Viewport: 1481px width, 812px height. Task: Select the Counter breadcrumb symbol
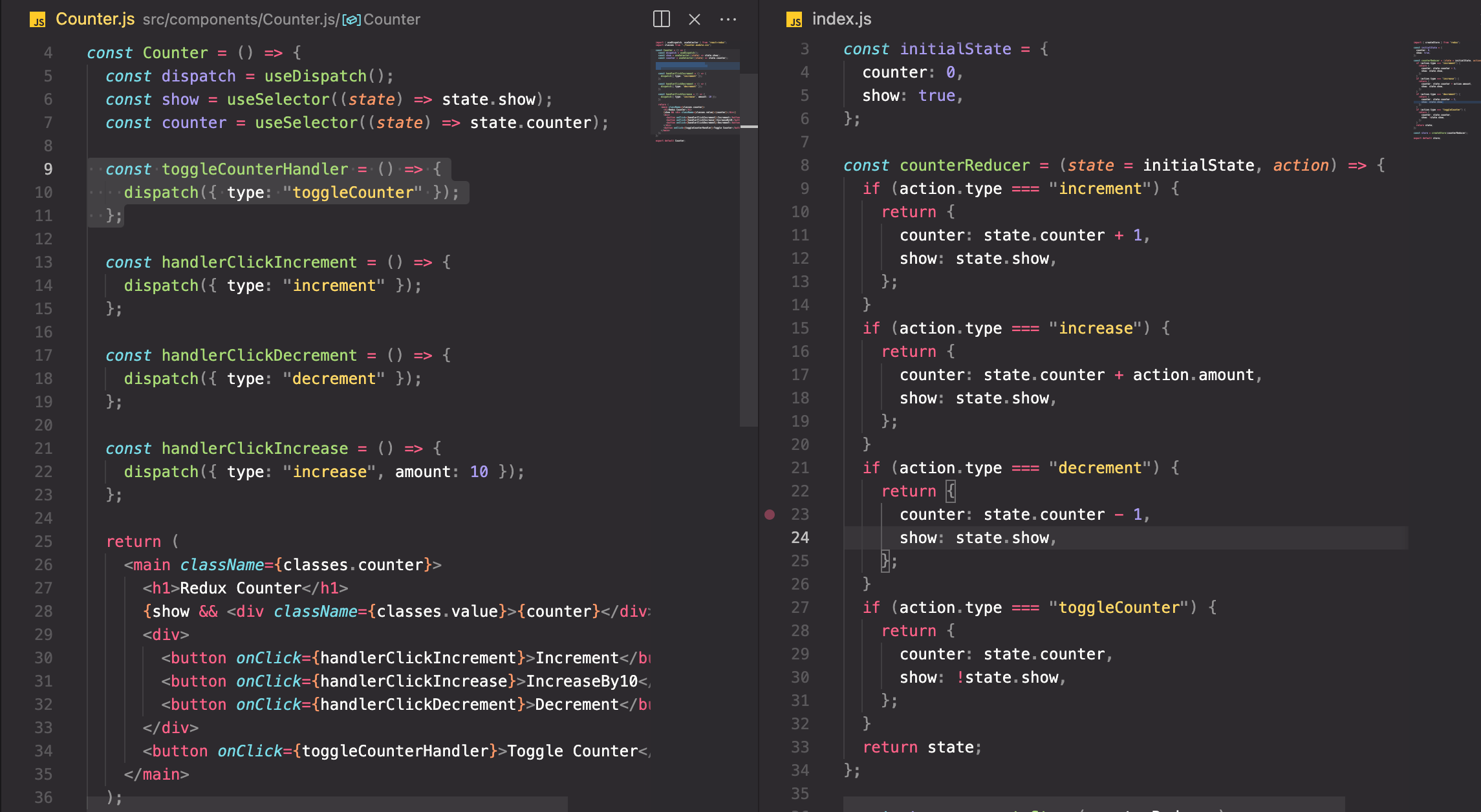391,19
